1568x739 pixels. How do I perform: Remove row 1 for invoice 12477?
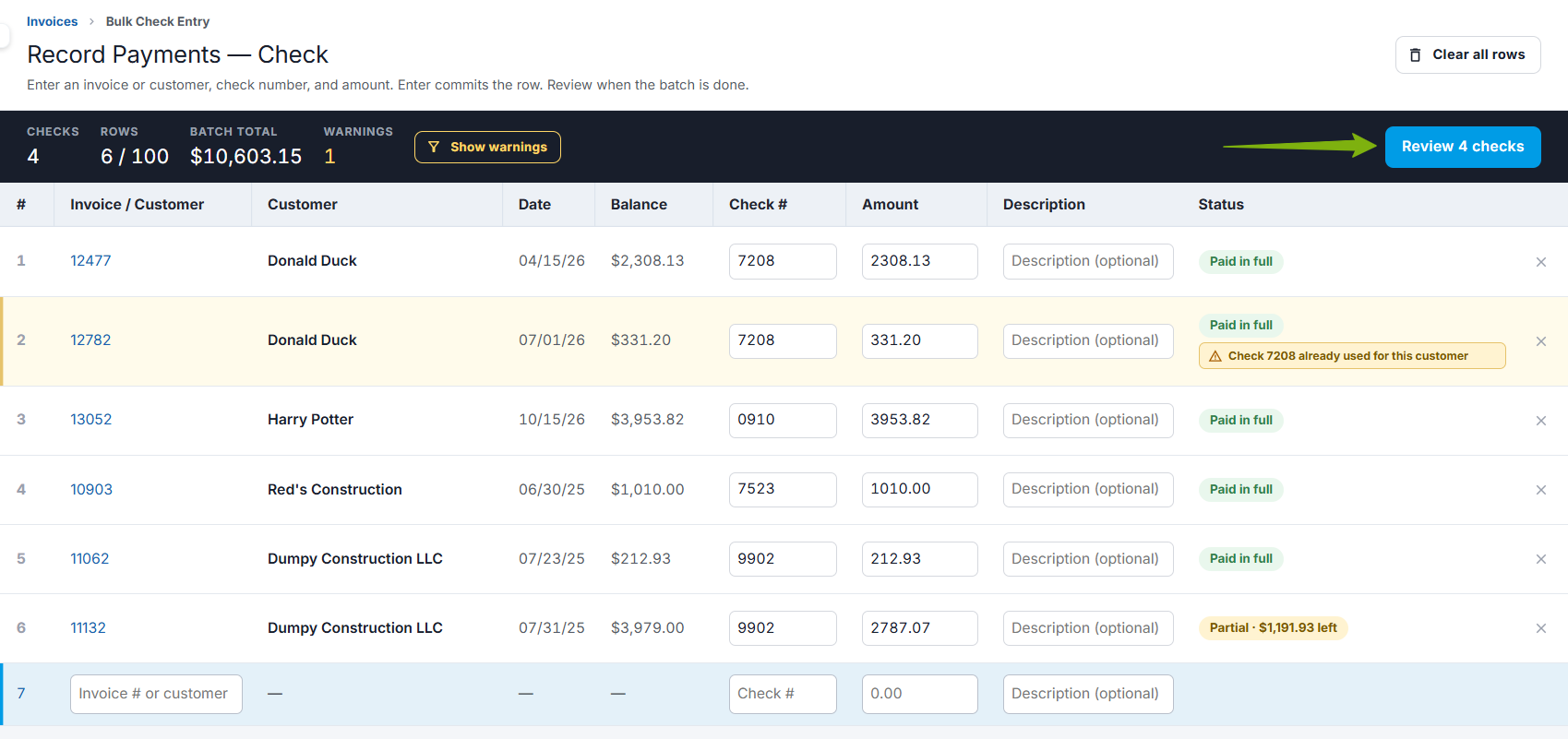[x=1540, y=262]
